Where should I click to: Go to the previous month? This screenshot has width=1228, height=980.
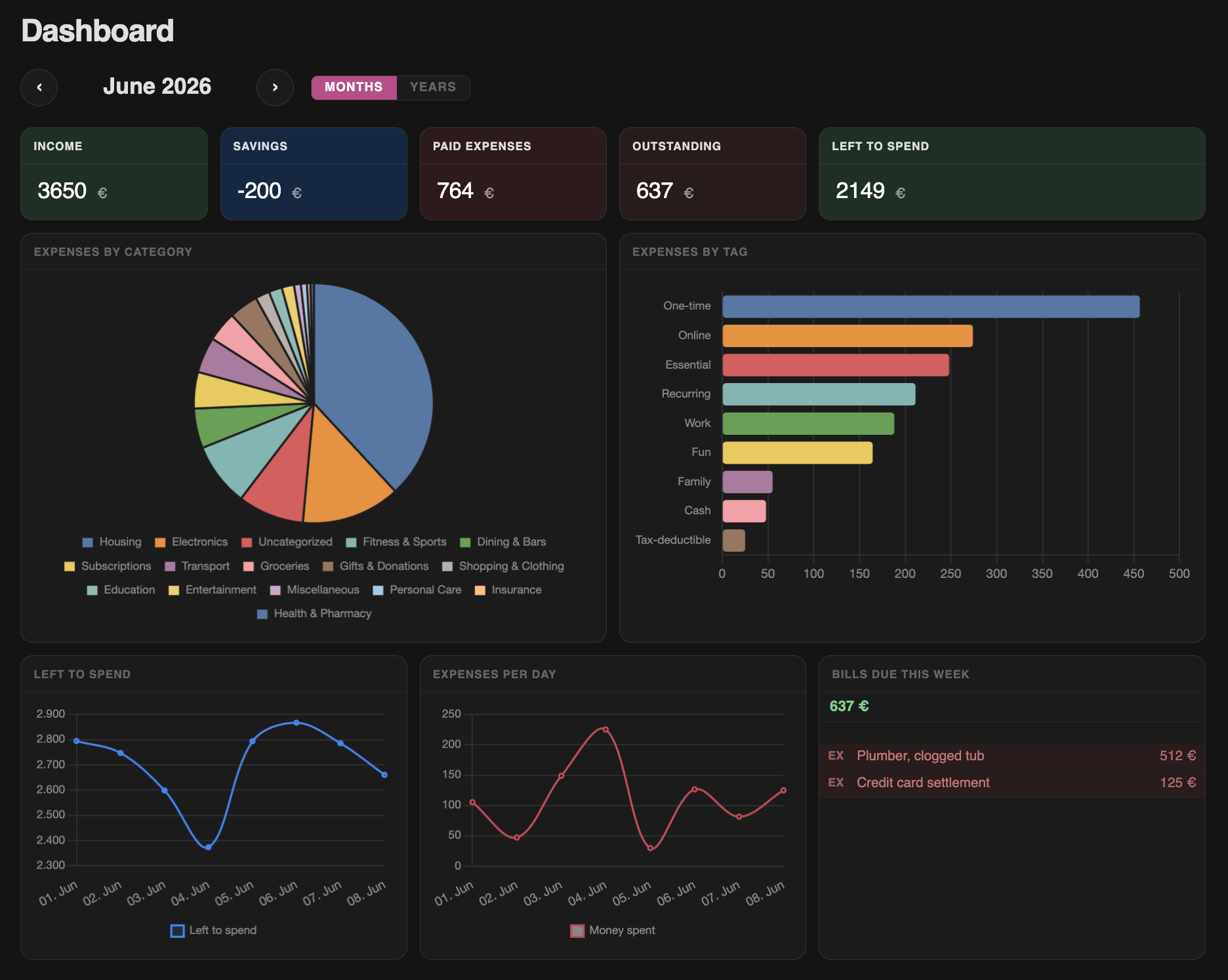pos(39,87)
